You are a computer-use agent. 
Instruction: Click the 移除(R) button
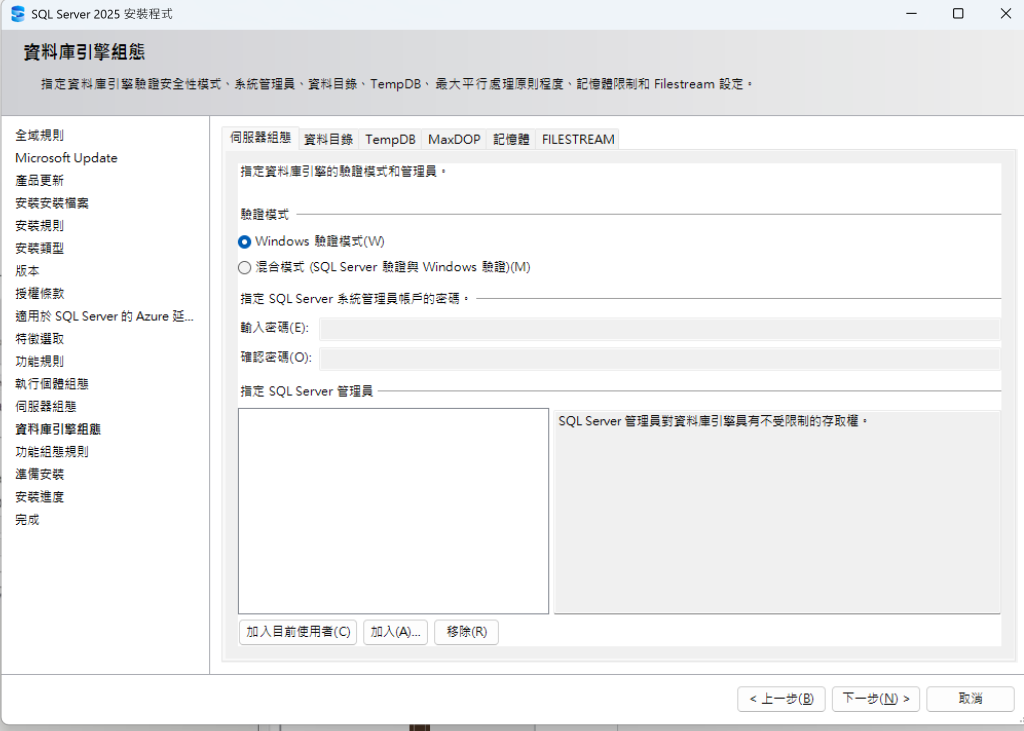466,632
